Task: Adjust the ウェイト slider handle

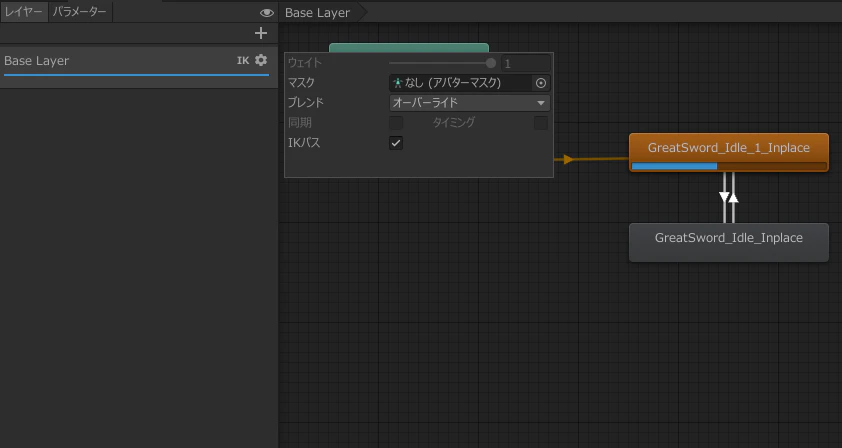Action: coord(491,63)
